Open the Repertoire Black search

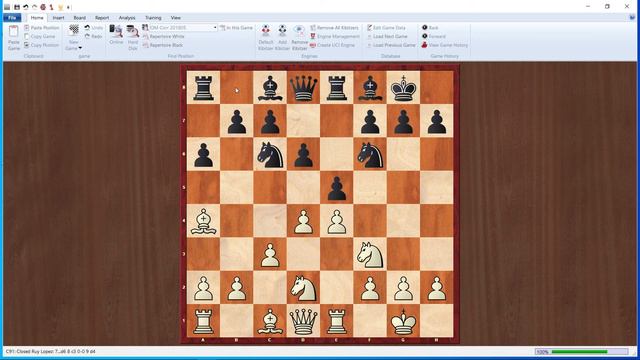[163, 45]
